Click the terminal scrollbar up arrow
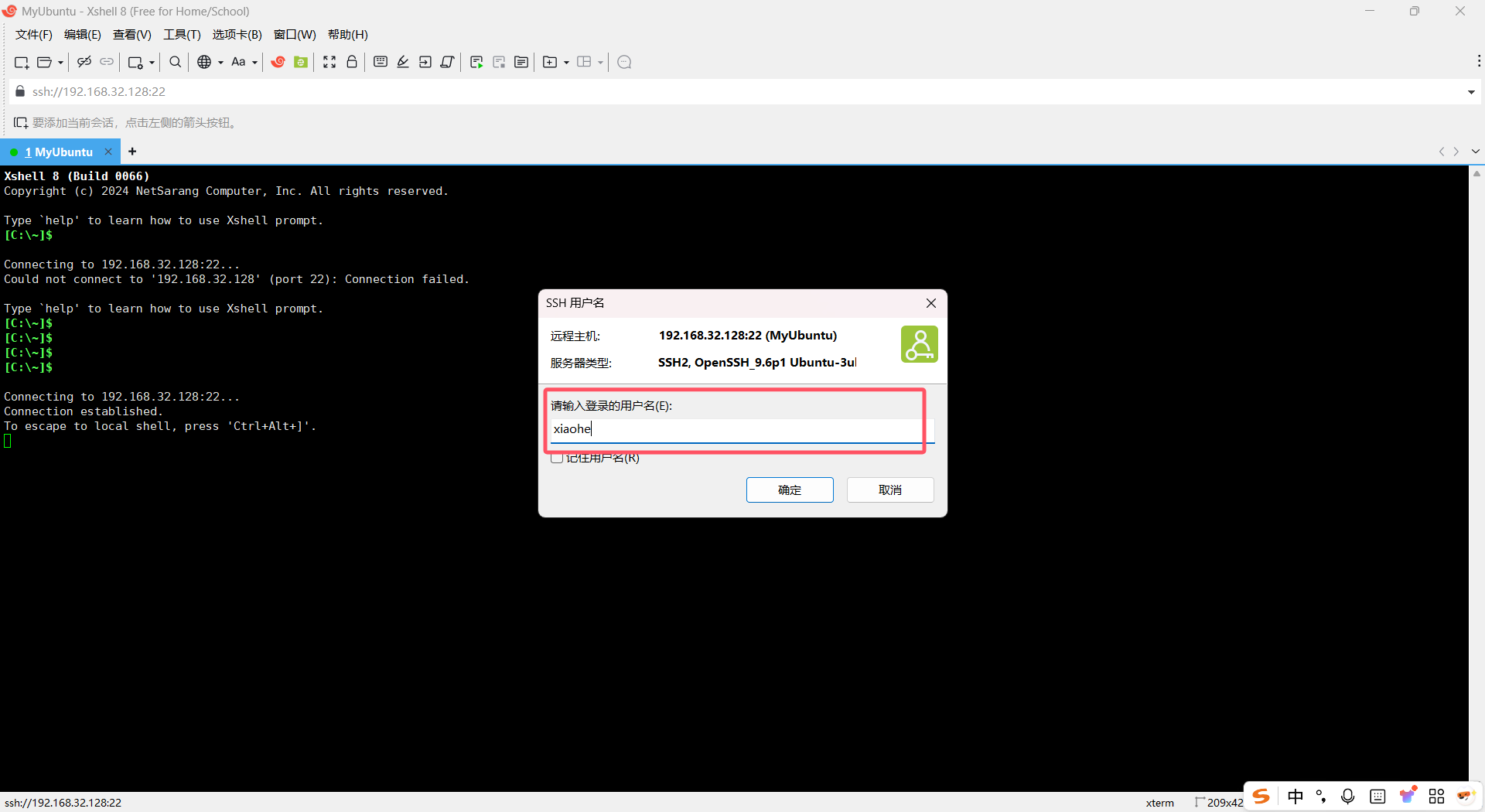The width and height of the screenshot is (1485, 812). tap(1476, 174)
